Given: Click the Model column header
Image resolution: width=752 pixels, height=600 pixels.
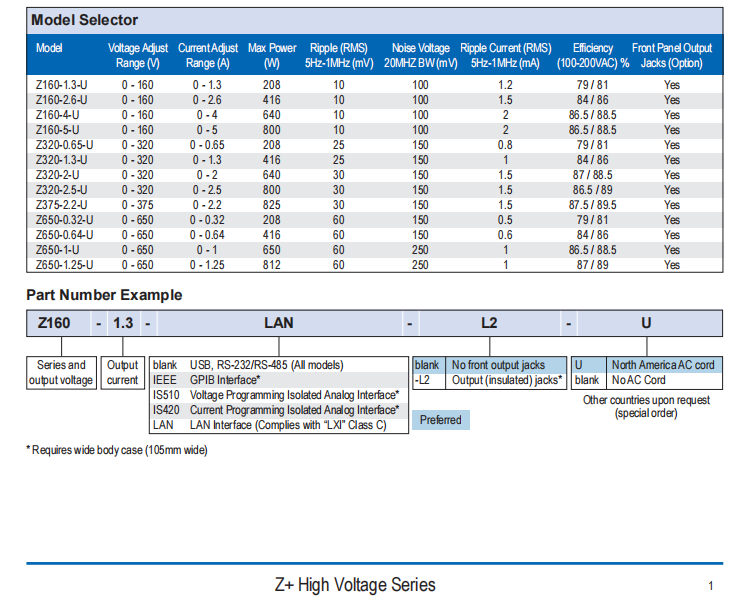Looking at the screenshot, I should click(49, 48).
